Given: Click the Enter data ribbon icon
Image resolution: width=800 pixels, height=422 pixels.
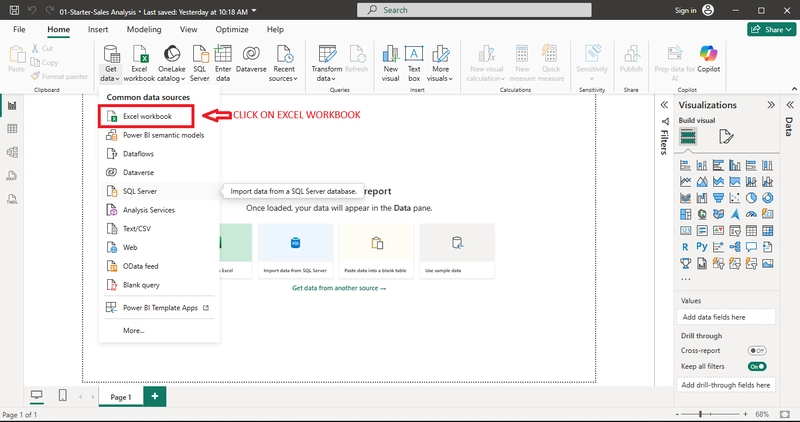Looking at the screenshot, I should (223, 63).
